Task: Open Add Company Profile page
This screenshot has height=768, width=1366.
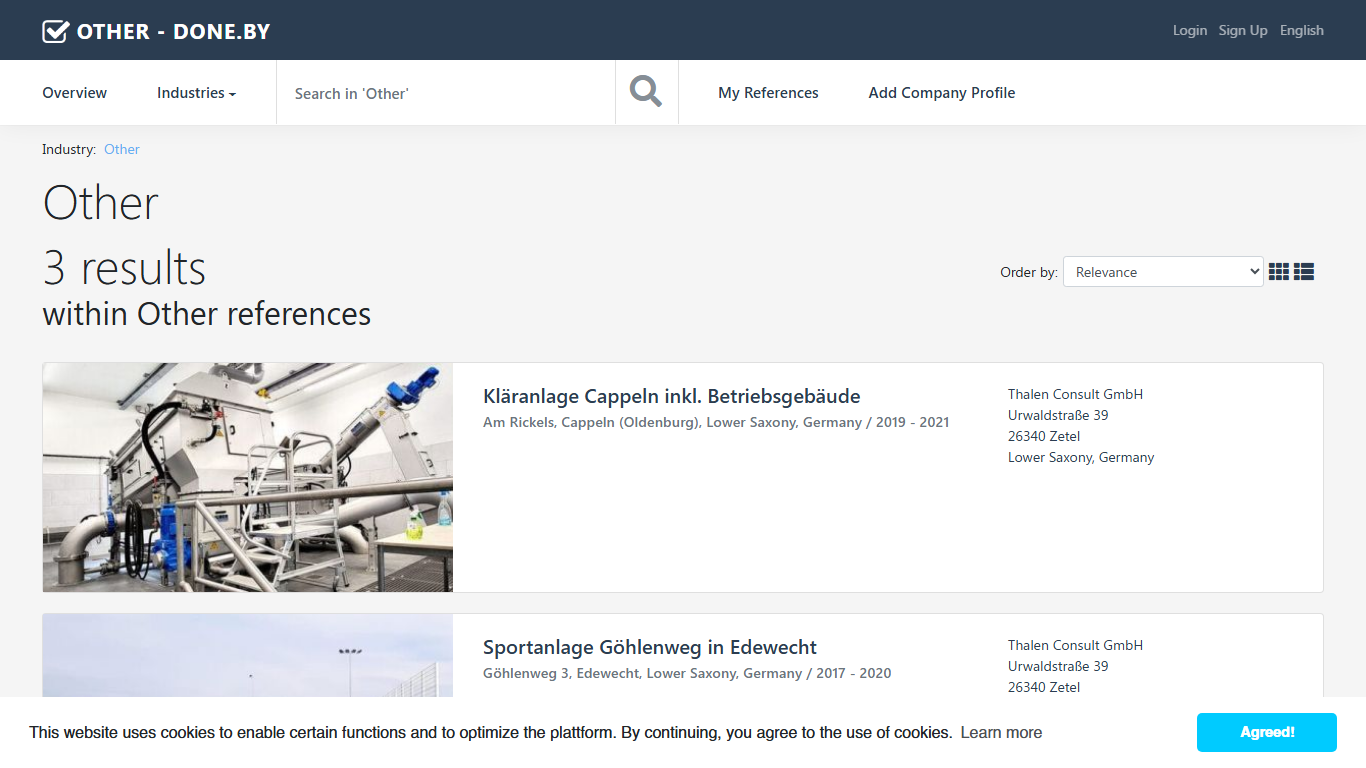Action: point(942,93)
